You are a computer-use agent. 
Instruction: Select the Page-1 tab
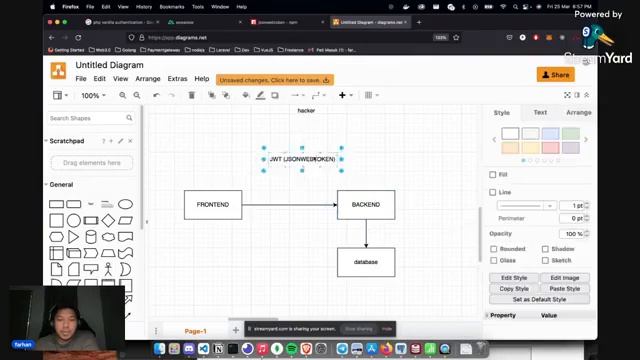[196, 331]
